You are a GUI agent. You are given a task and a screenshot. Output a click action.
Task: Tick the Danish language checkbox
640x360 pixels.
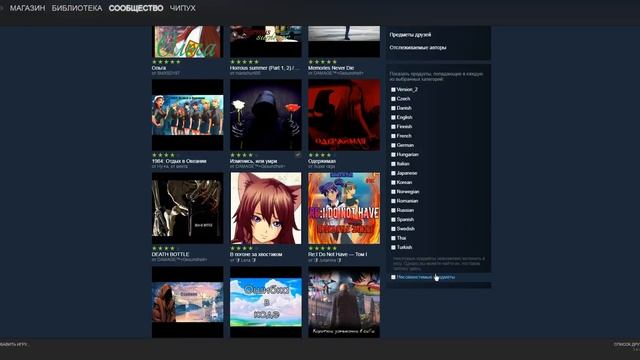point(393,108)
